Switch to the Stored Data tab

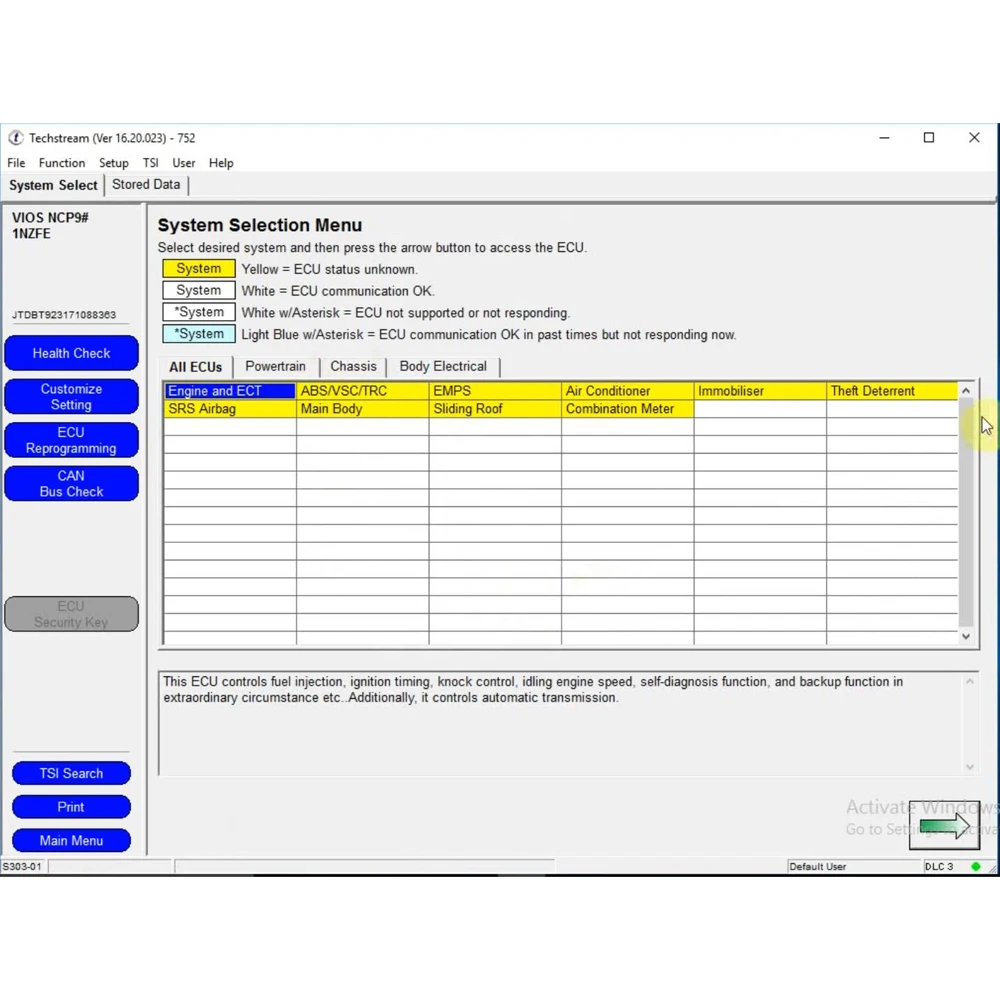[146, 184]
